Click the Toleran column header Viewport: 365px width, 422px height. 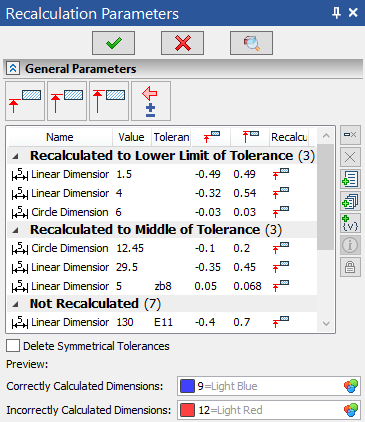coord(171,137)
